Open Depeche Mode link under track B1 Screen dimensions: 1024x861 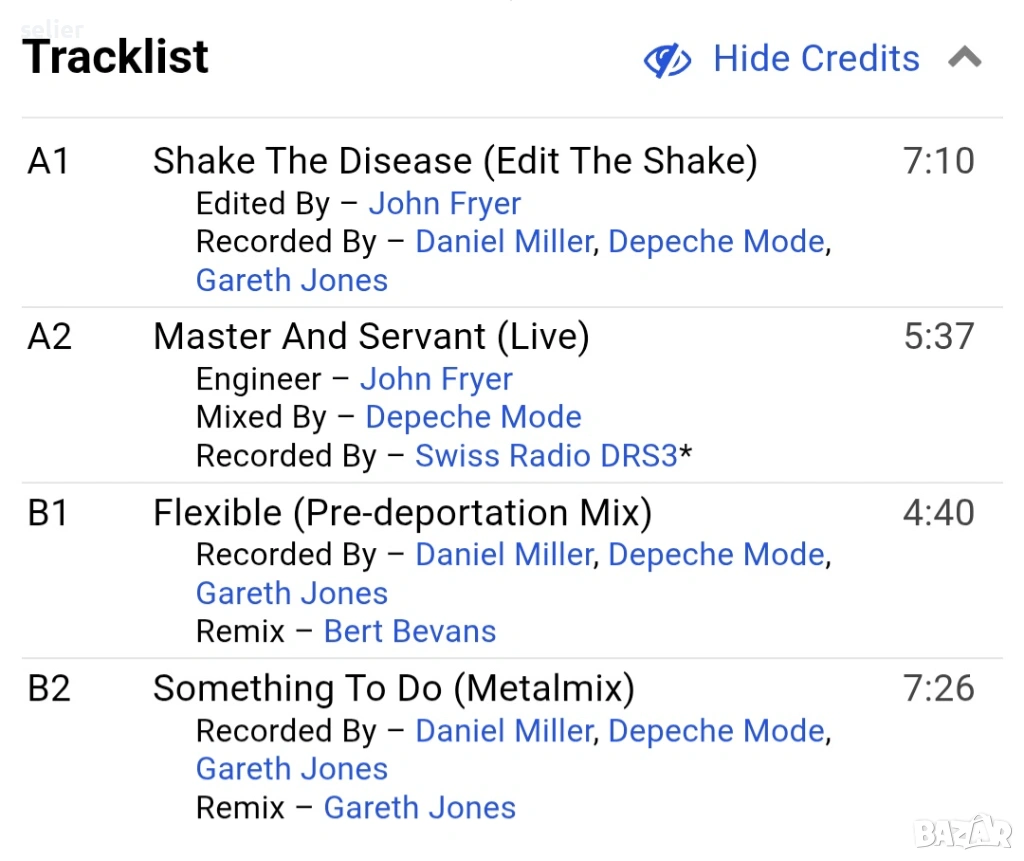click(716, 555)
